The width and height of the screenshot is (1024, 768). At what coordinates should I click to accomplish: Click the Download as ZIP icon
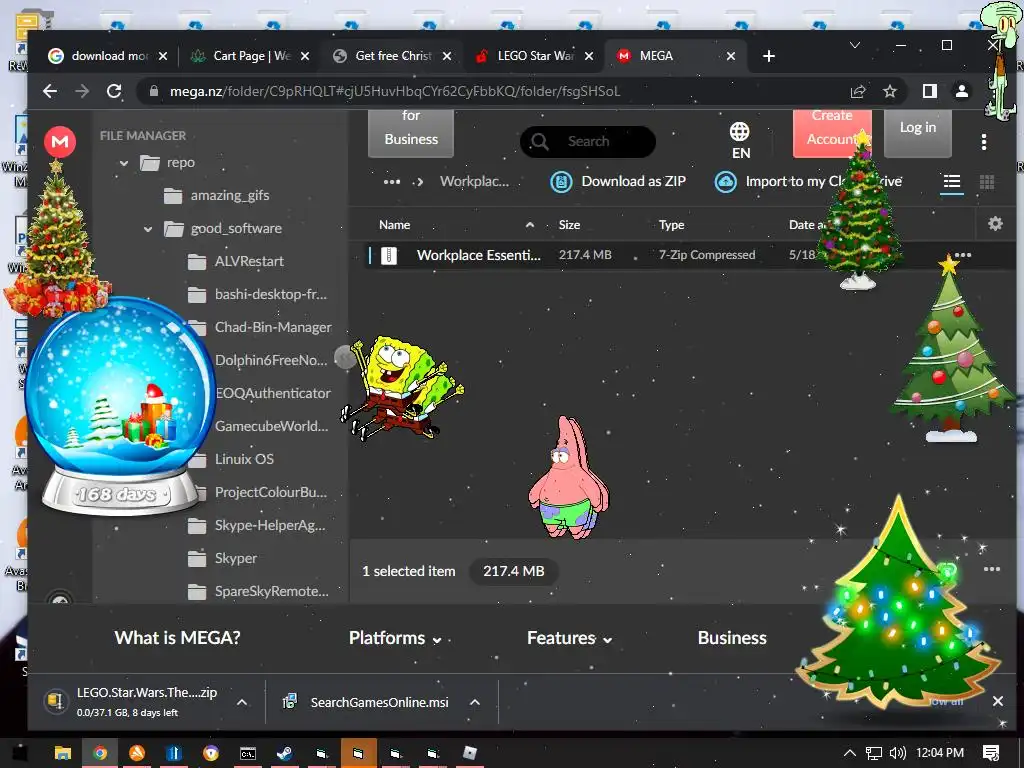[561, 182]
